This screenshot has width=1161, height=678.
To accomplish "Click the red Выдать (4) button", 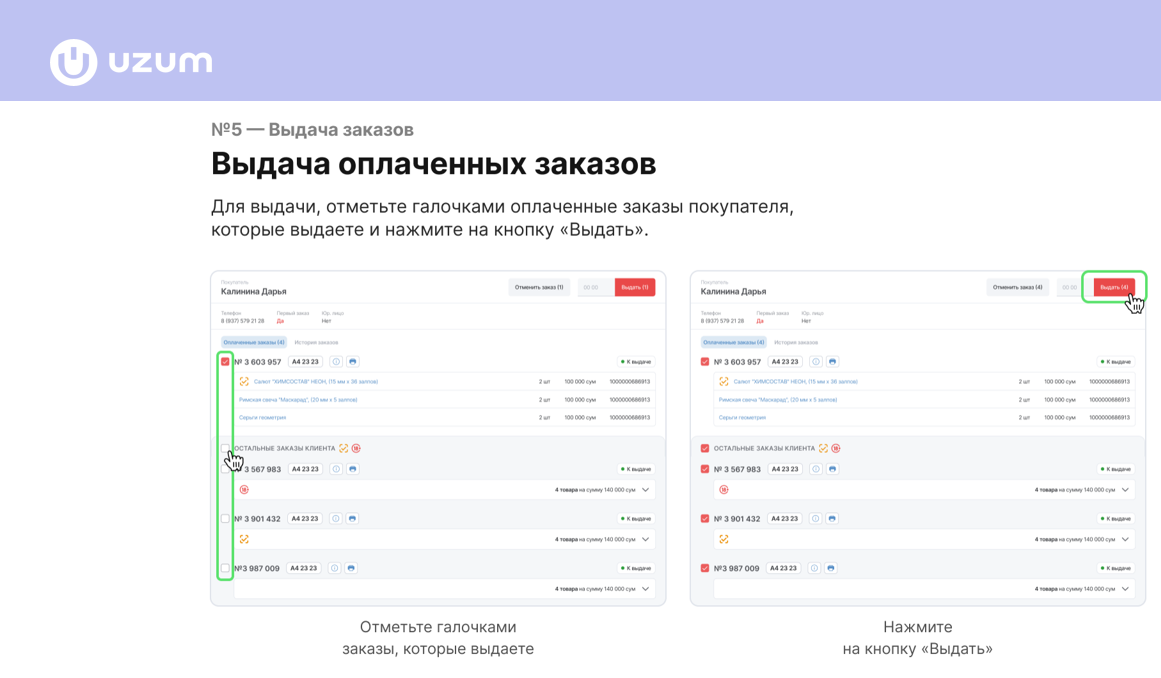I will tap(1114, 287).
